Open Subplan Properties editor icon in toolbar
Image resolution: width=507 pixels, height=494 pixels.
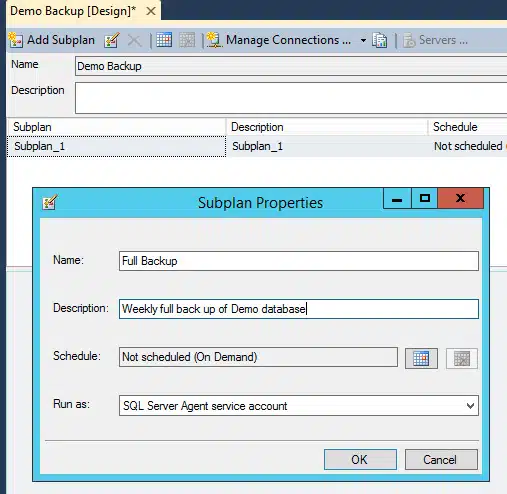[111, 40]
